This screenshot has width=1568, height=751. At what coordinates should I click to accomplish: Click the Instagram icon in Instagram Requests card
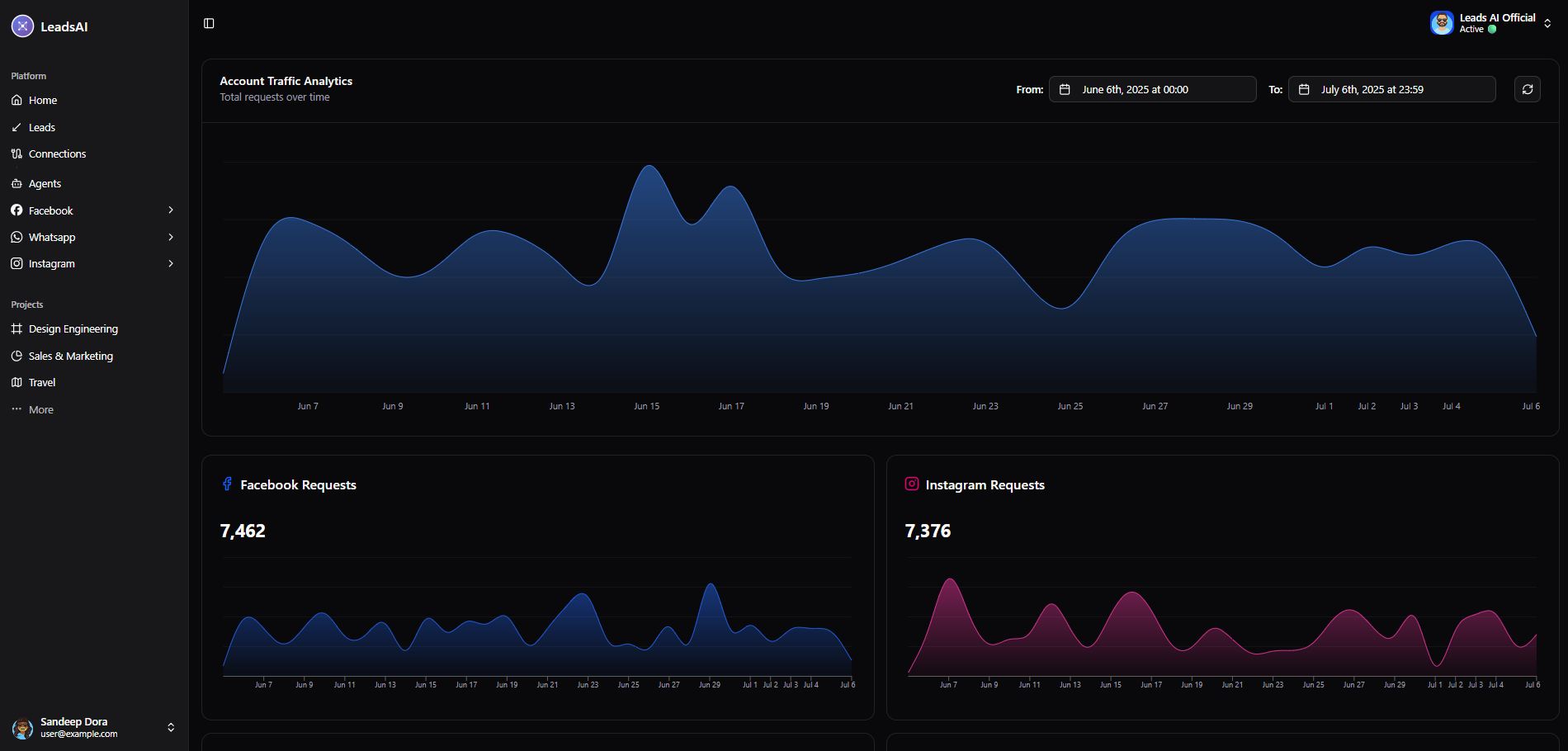point(912,484)
